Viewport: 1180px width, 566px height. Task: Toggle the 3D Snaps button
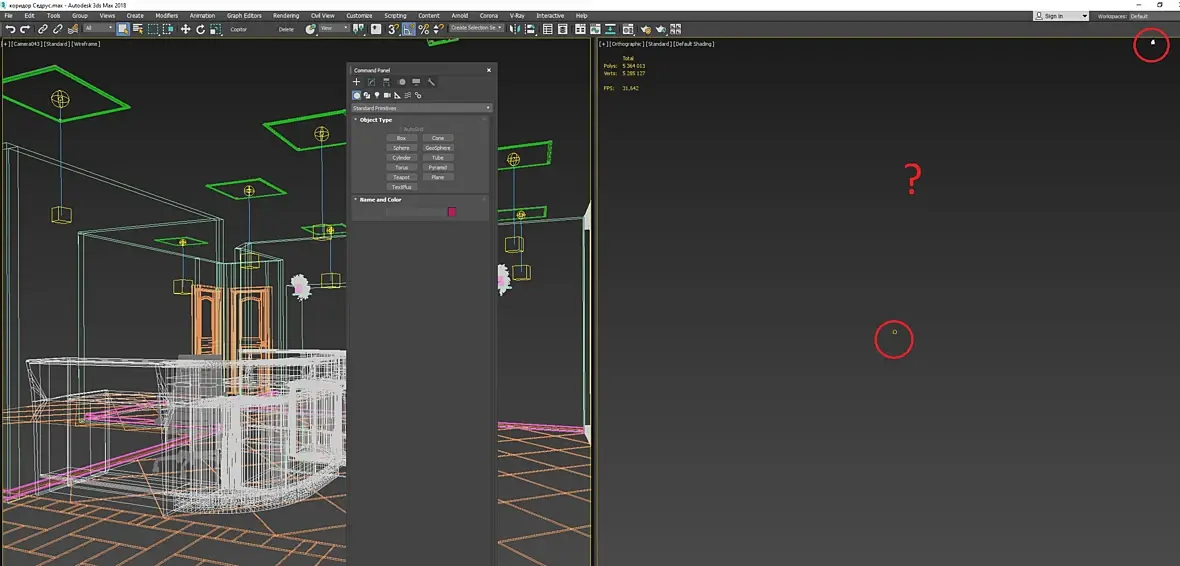tap(393, 30)
